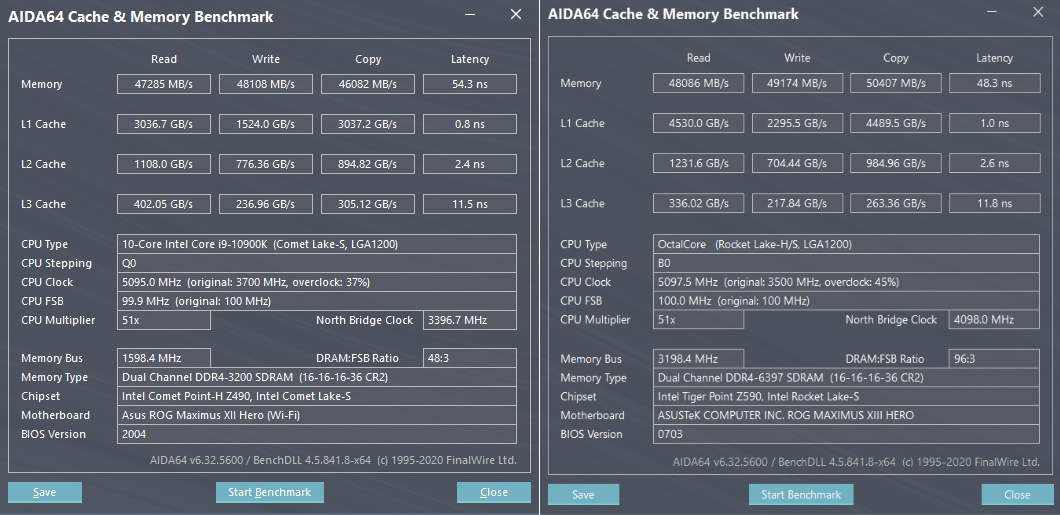1060x515 pixels.
Task: Click the Tiger Point Z590 Chipset field
Action: click(846, 397)
